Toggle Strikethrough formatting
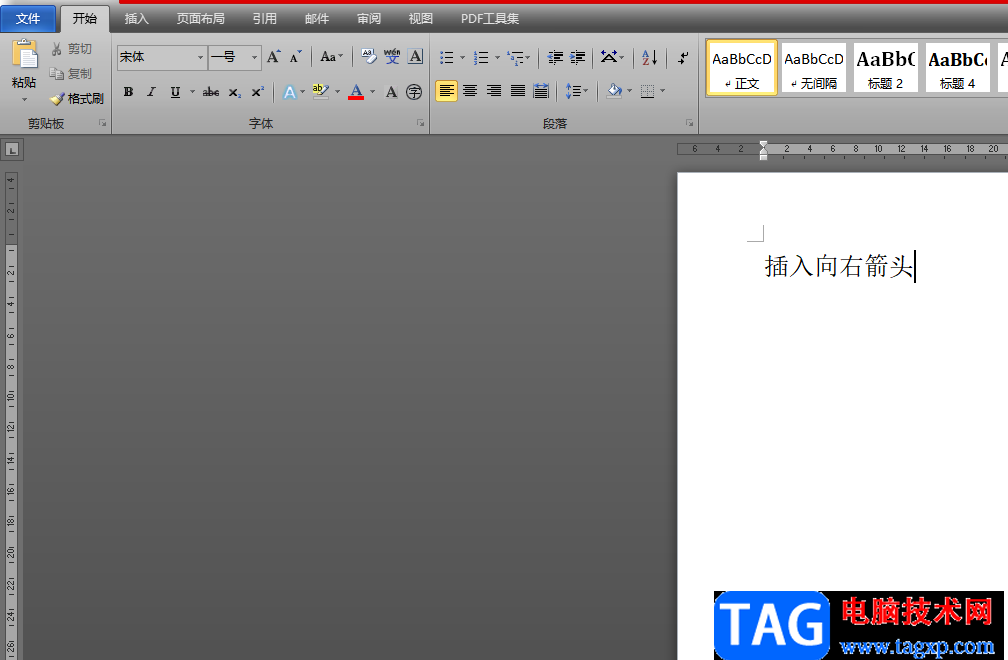 211,92
